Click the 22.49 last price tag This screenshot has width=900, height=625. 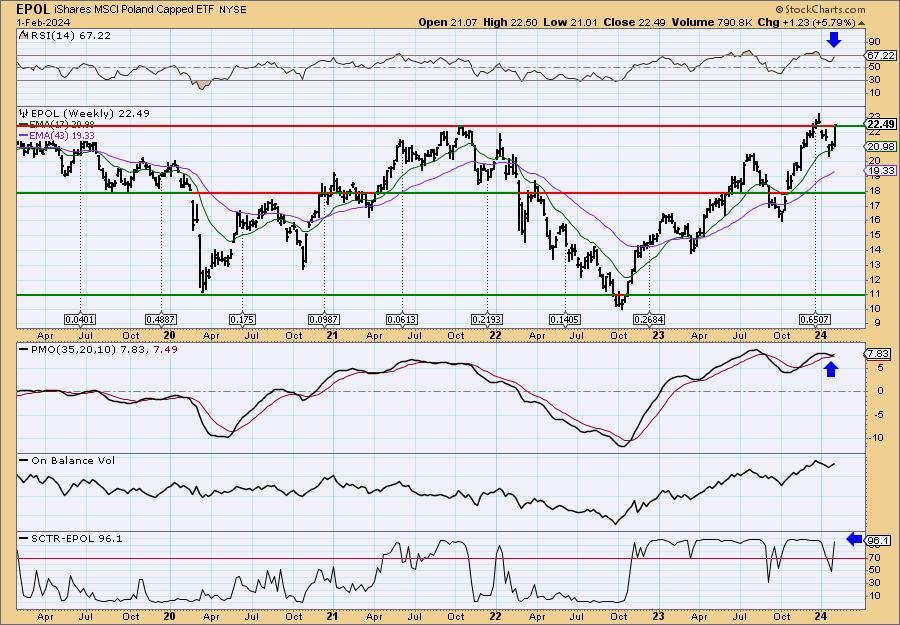coord(880,125)
